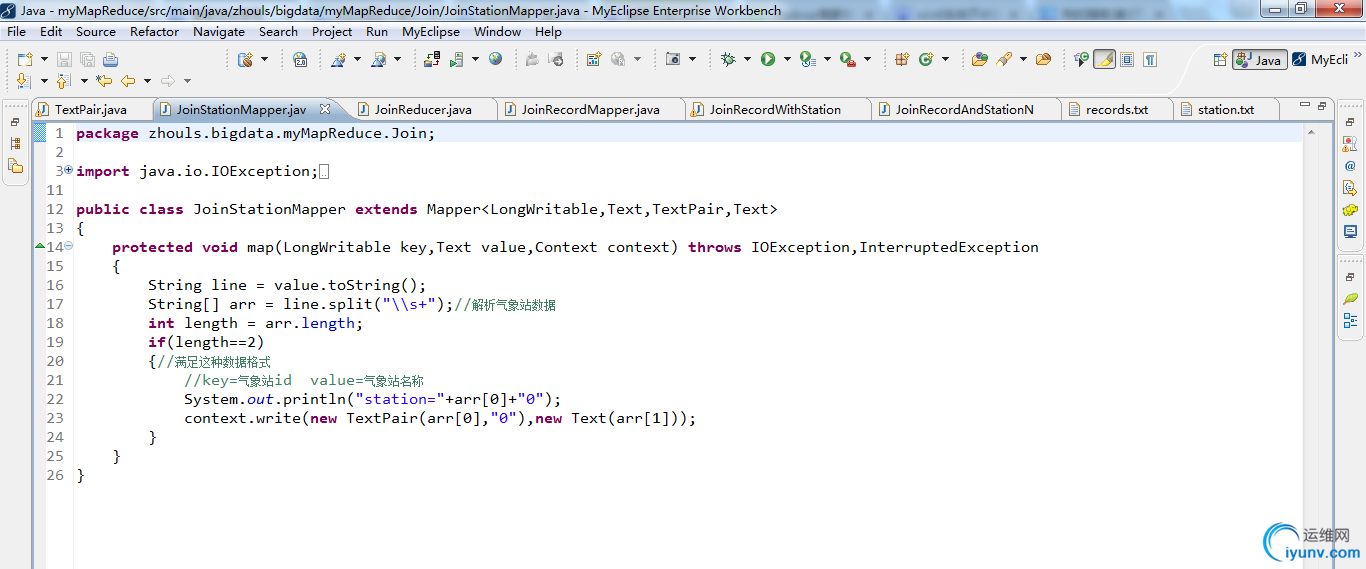Click the Last Edit Location icon
This screenshot has width=1366, height=569.
pos(104,81)
